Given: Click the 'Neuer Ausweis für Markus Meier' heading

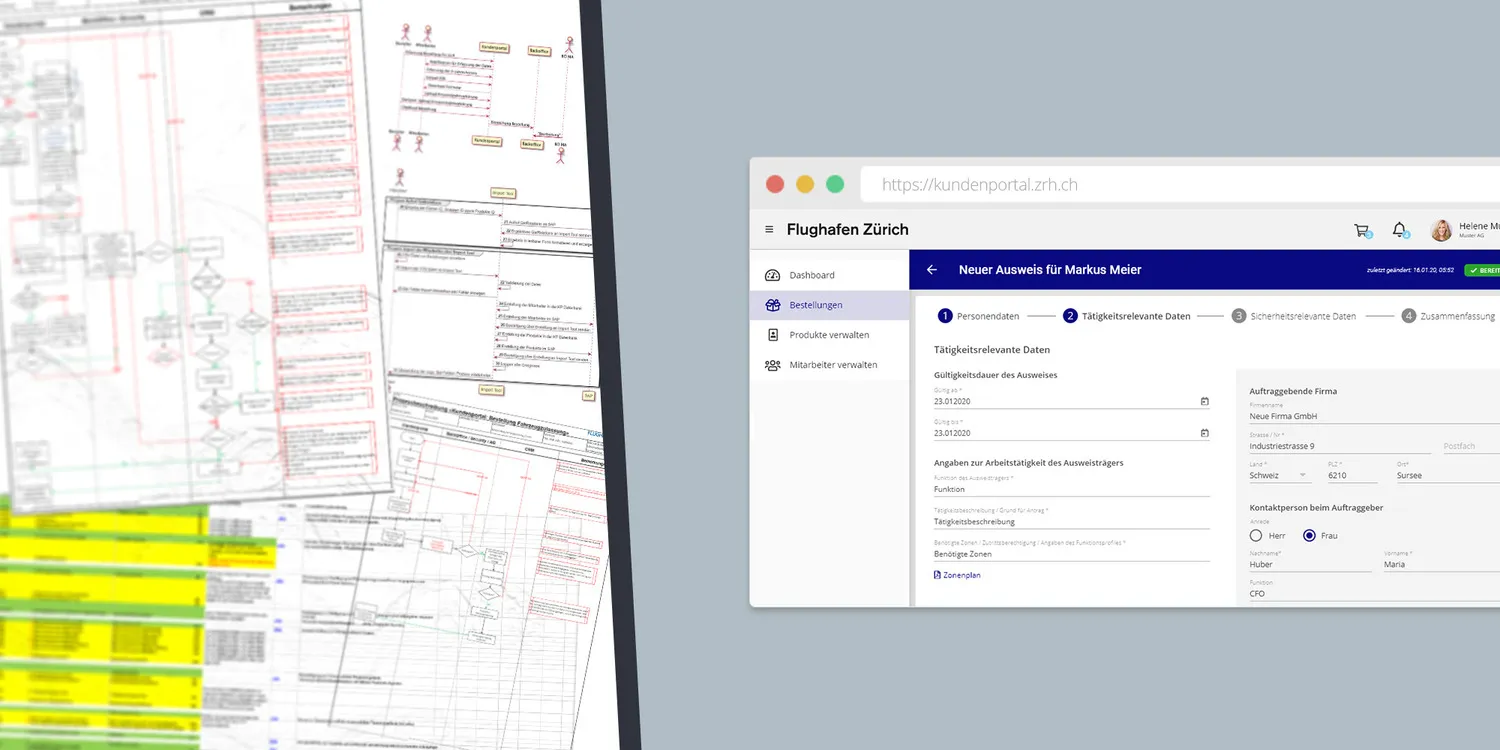Looking at the screenshot, I should [x=1050, y=270].
